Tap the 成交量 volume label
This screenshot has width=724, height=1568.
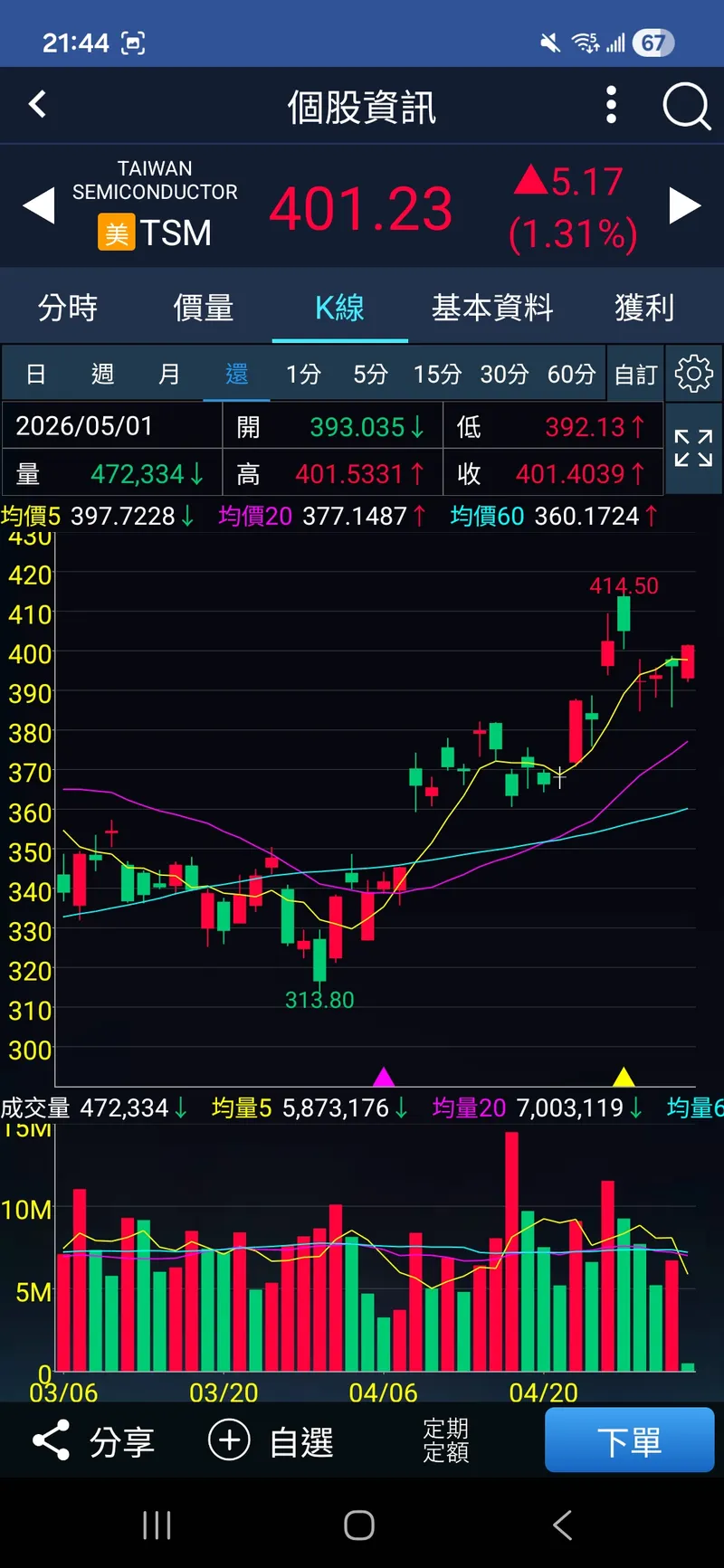click(x=35, y=1107)
